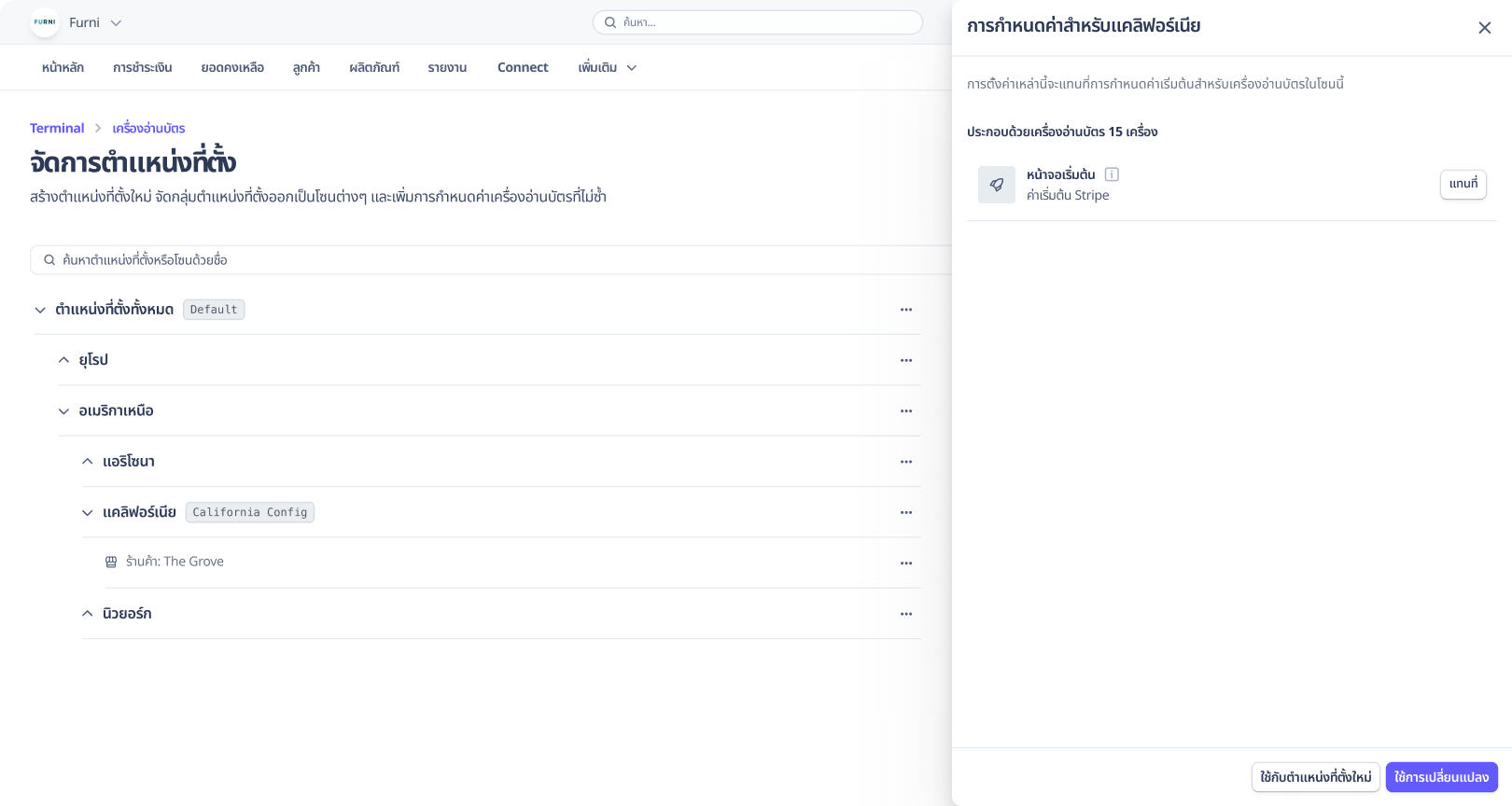
Task: Click the location or zone search field
Action: pyautogui.click(x=491, y=259)
